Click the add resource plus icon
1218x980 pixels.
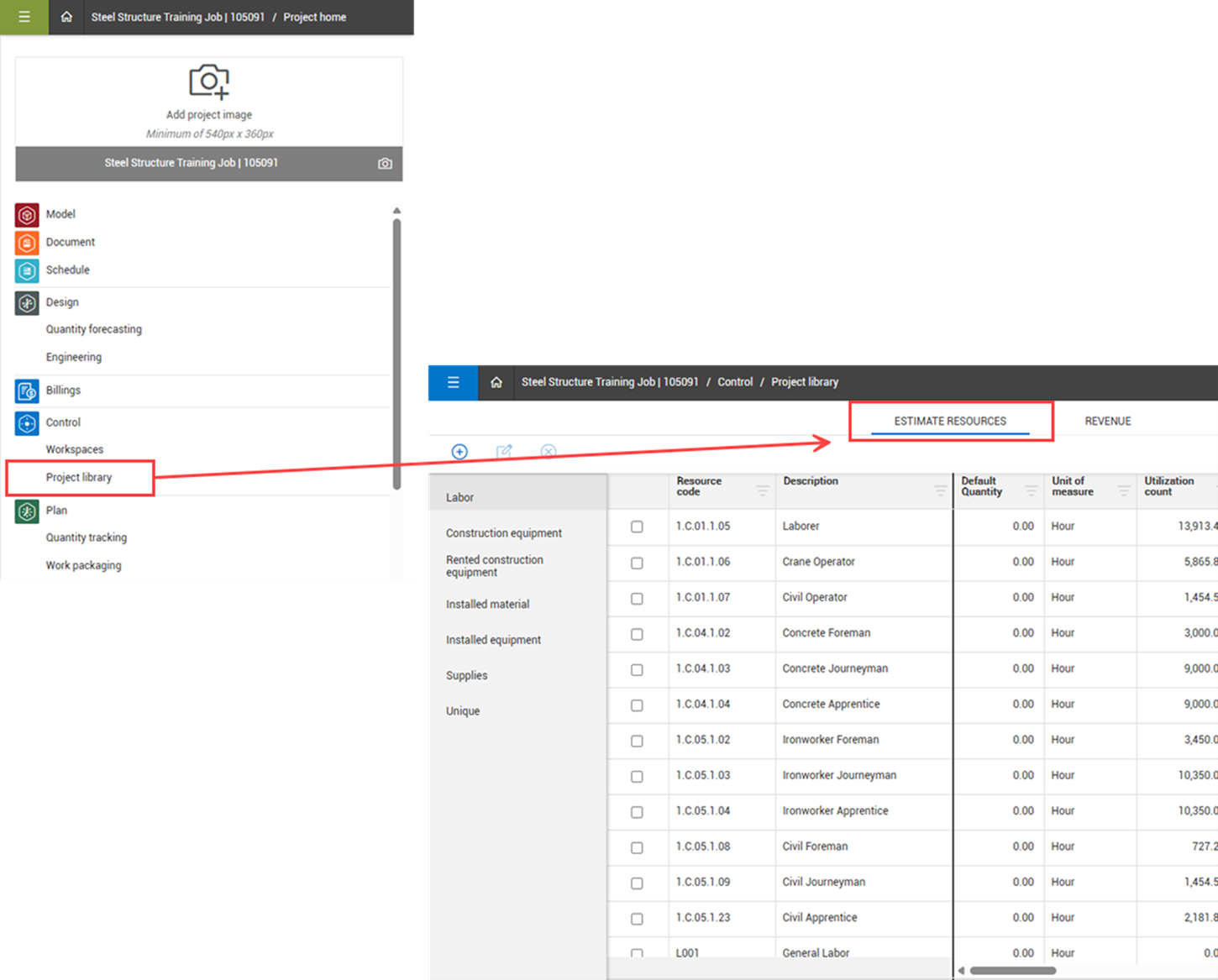click(x=459, y=452)
